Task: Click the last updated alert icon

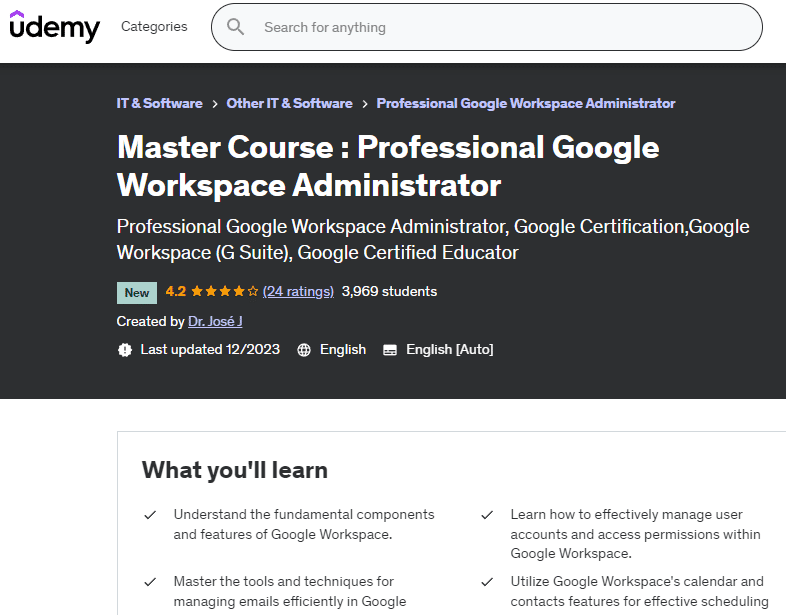Action: 125,350
